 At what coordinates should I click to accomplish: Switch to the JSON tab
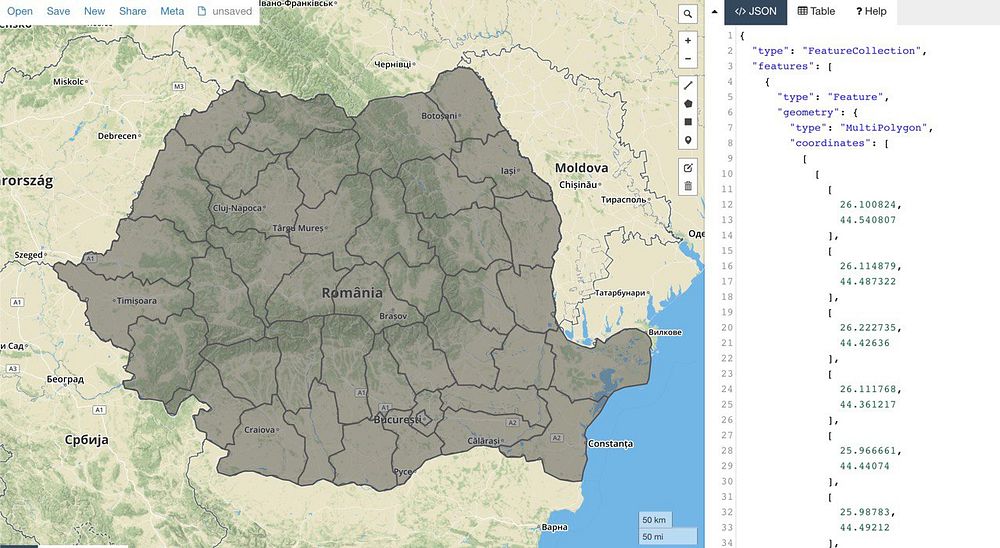click(x=756, y=11)
